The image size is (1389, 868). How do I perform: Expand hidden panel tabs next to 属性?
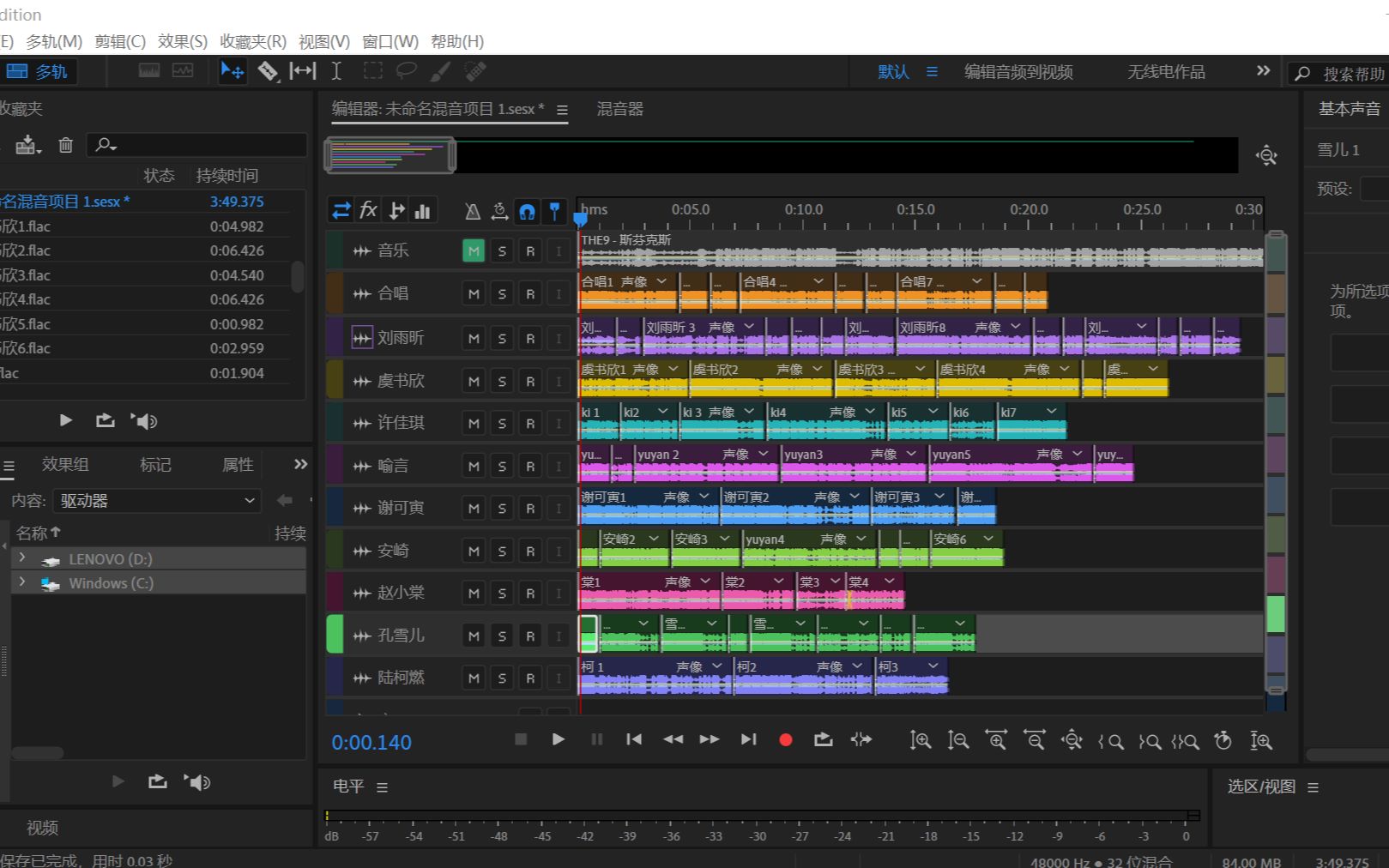300,464
